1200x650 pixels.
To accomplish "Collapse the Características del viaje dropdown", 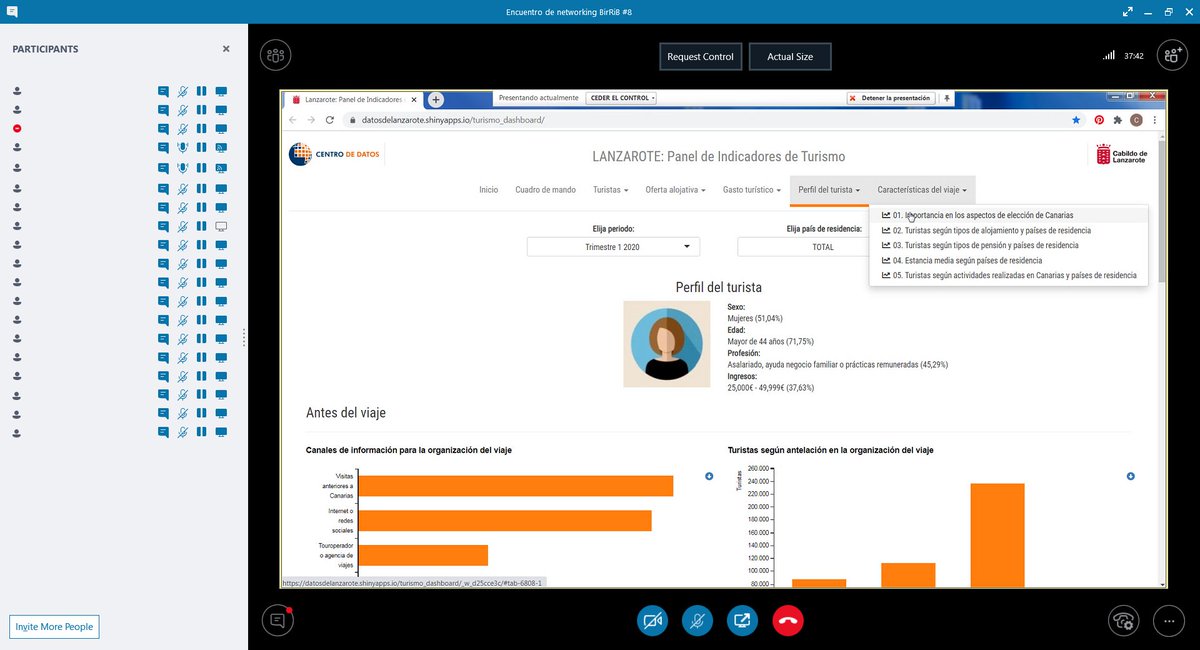I will click(x=922, y=189).
